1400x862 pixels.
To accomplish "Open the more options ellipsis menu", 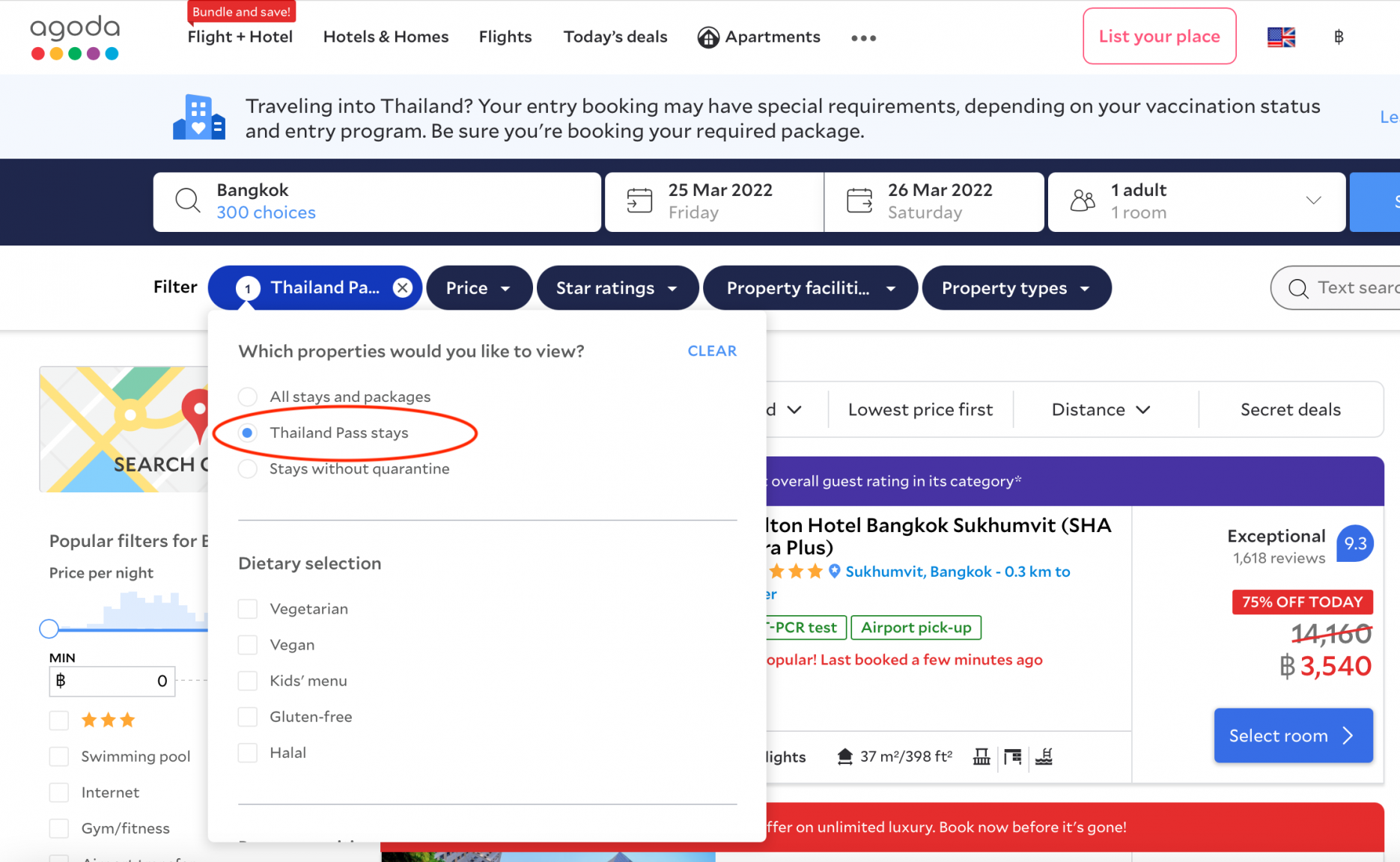I will (863, 37).
